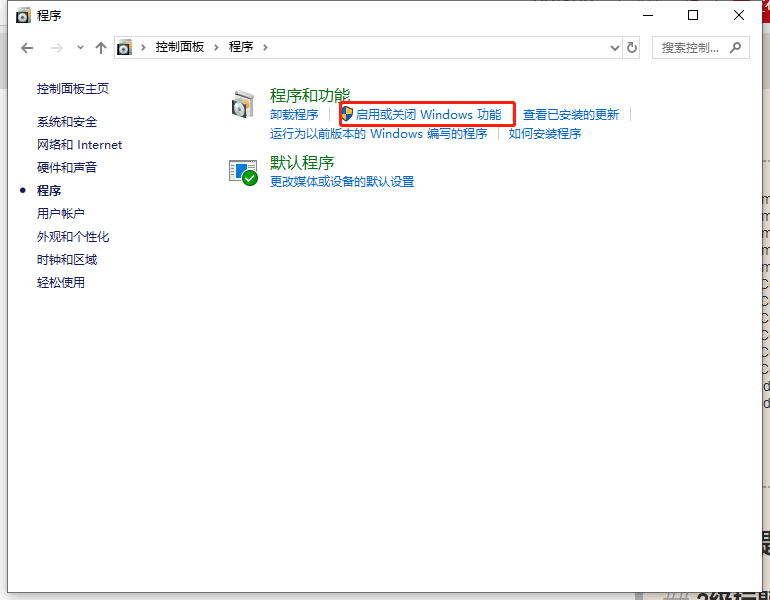
Task: Select 程序 in the address breadcrumb
Action: [241, 47]
